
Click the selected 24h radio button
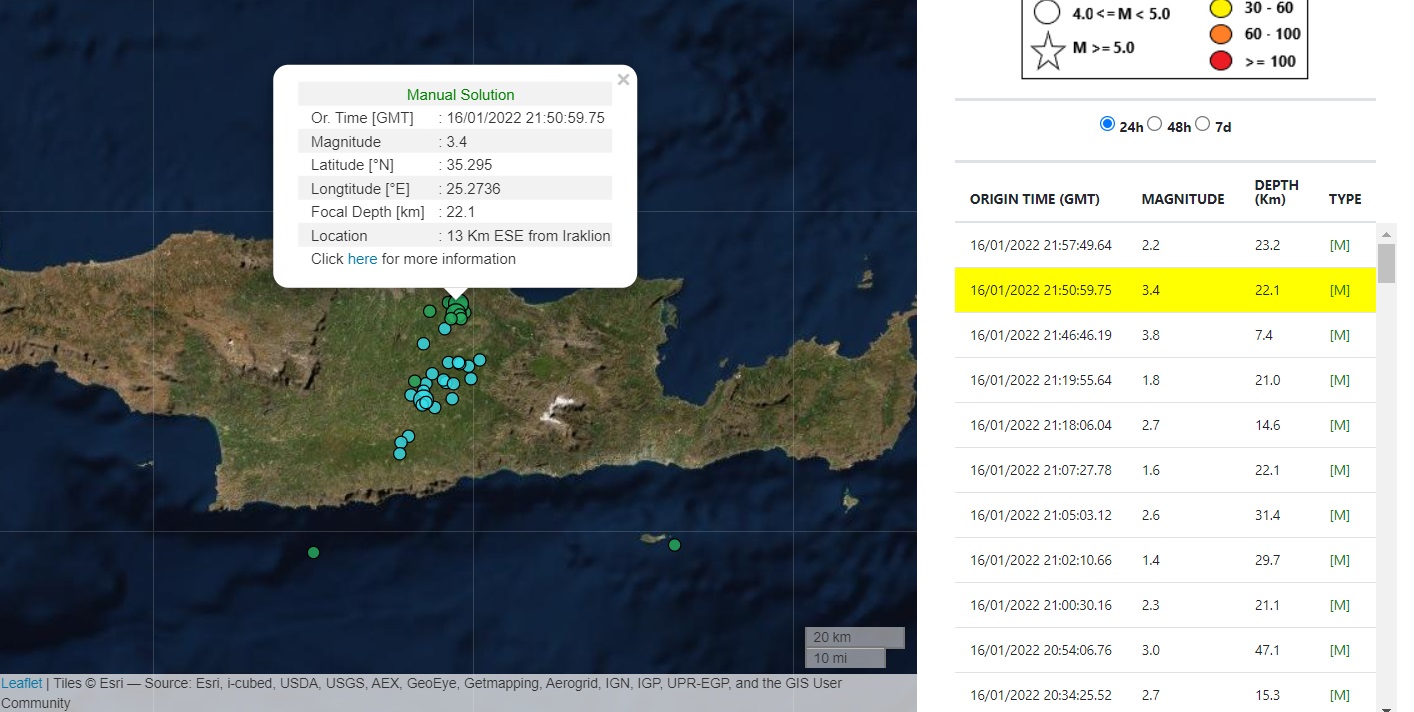click(1107, 123)
